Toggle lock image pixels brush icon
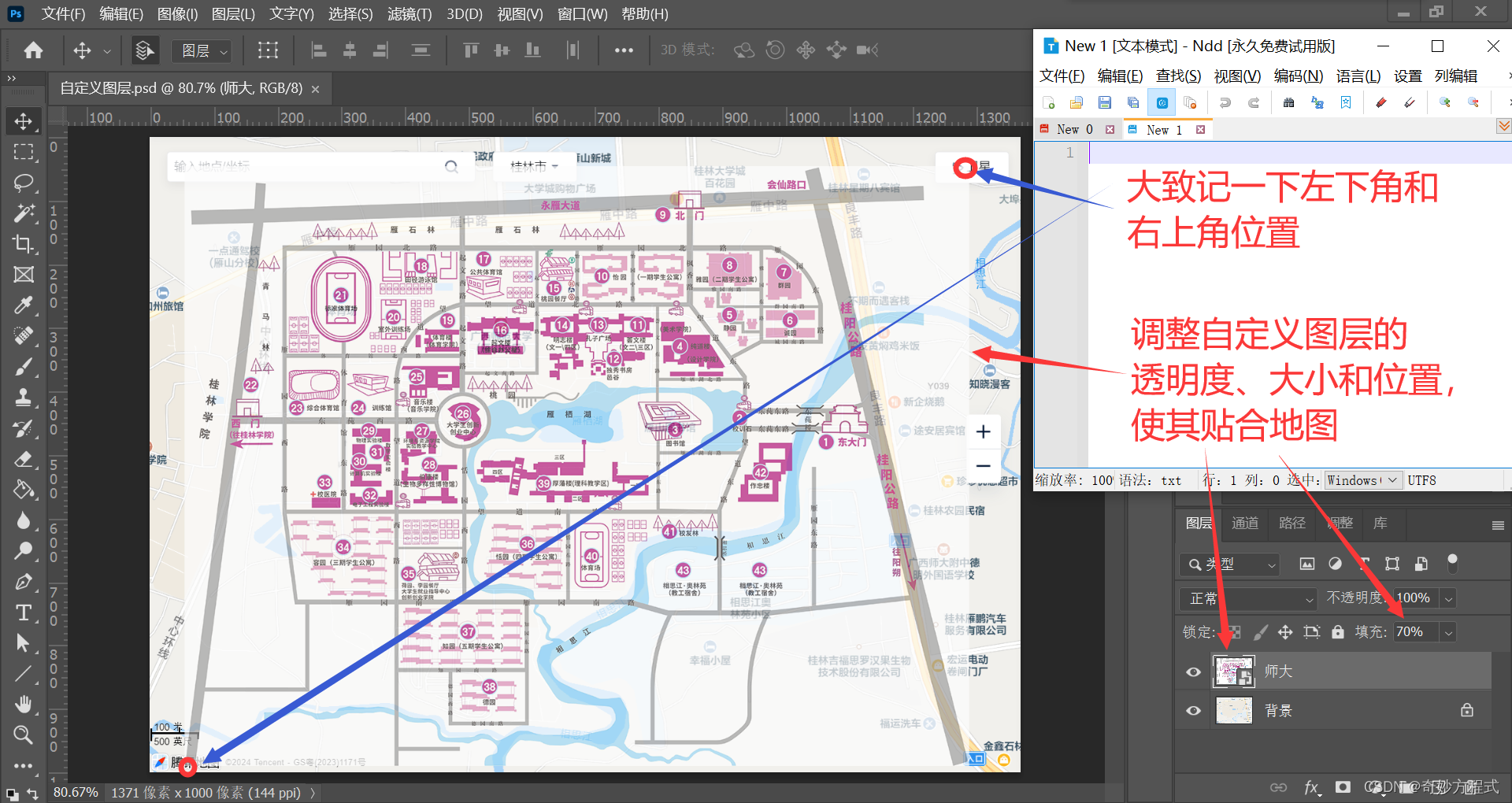 point(1260,631)
